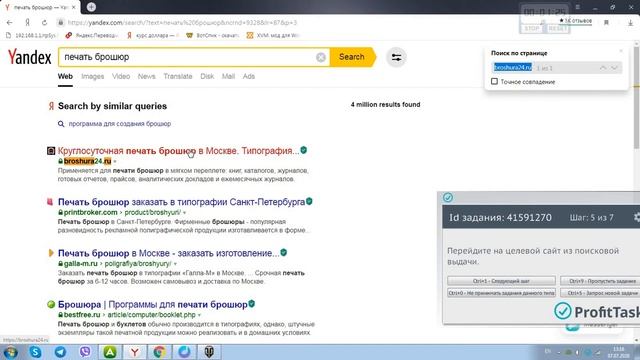Open result 'Печать брошюр в Москве - заказать изготовление'
The width and height of the screenshot is (640, 360).
(x=169, y=253)
